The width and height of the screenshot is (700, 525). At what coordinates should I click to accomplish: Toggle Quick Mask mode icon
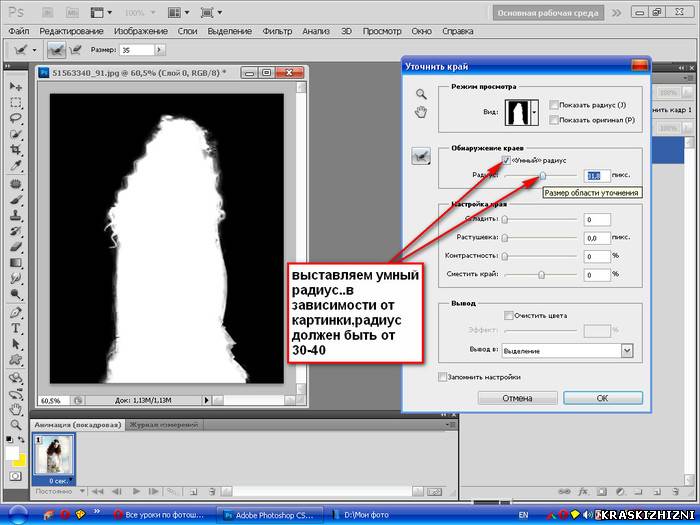pos(15,476)
